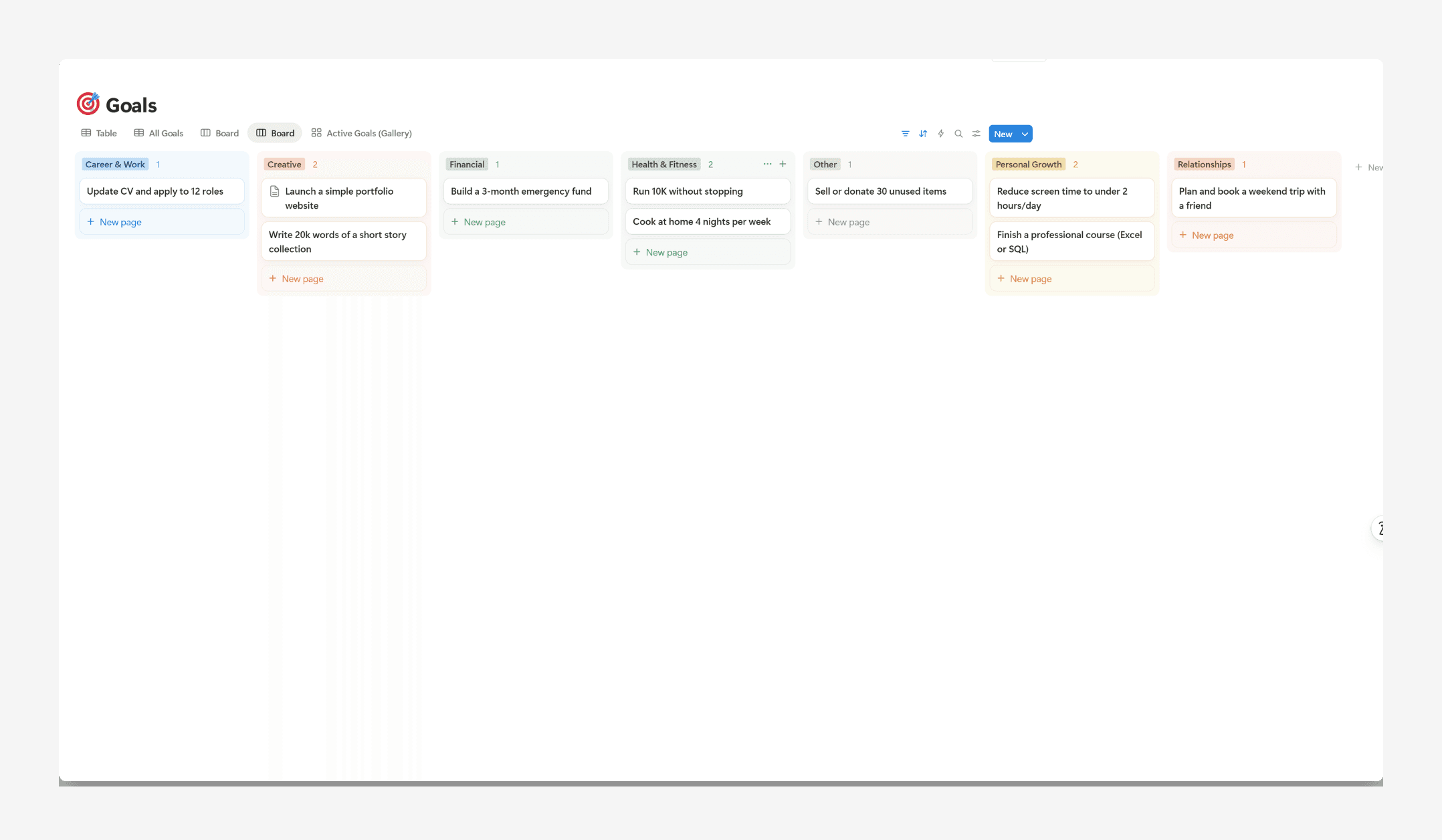Viewport: 1442px width, 840px height.
Task: Click the plus icon in the Health & Fitness header
Action: point(783,164)
